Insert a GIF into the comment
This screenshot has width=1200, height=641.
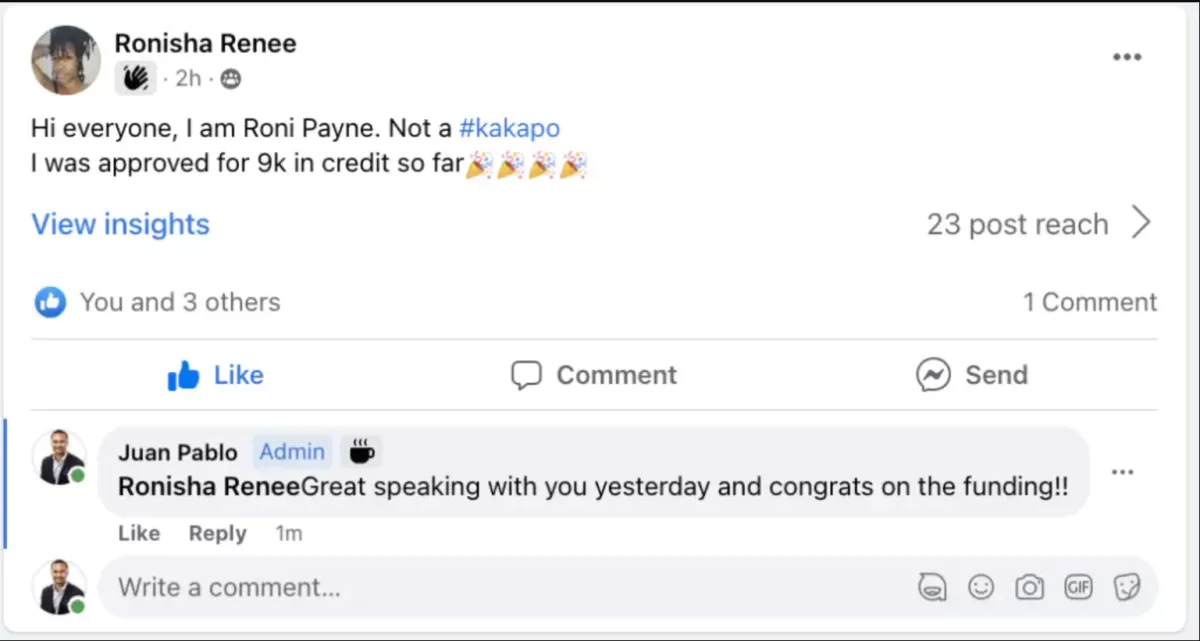pyautogui.click(x=1078, y=587)
